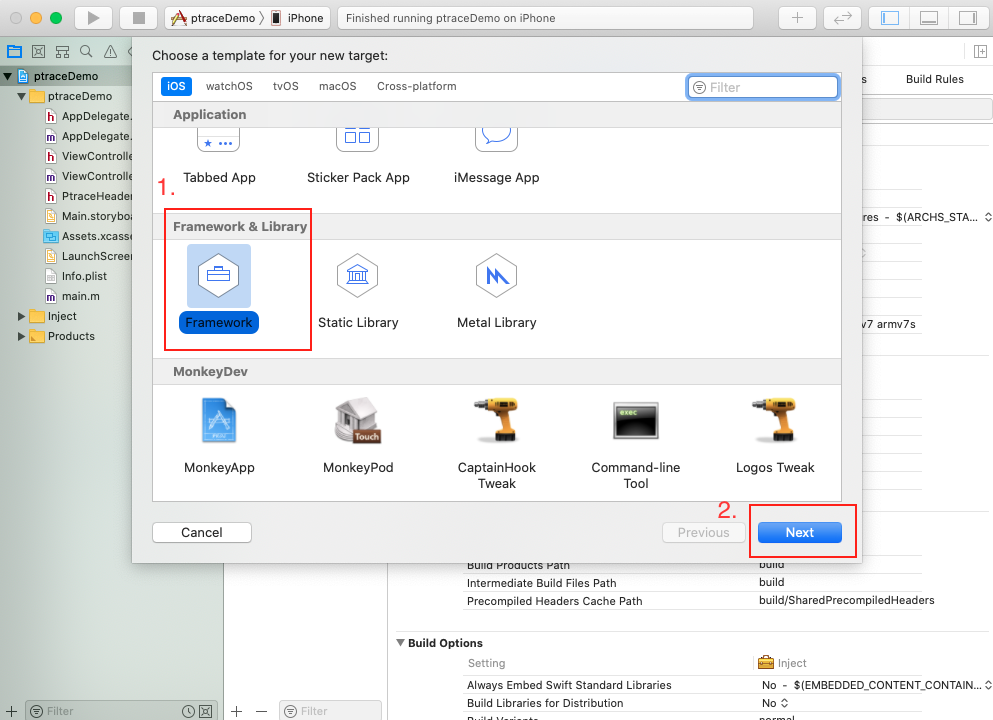Viewport: 993px width, 720px height.
Task: Click the code review arrows button
Action: point(842,18)
